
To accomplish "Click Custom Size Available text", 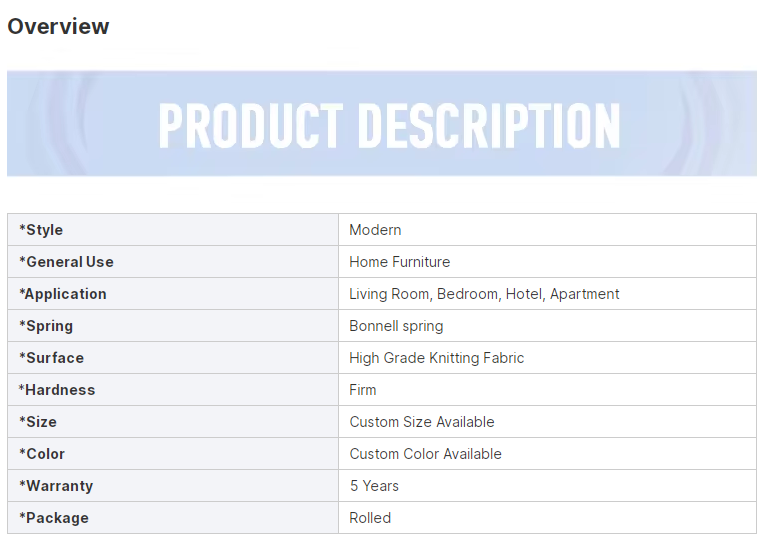I will click(422, 422).
